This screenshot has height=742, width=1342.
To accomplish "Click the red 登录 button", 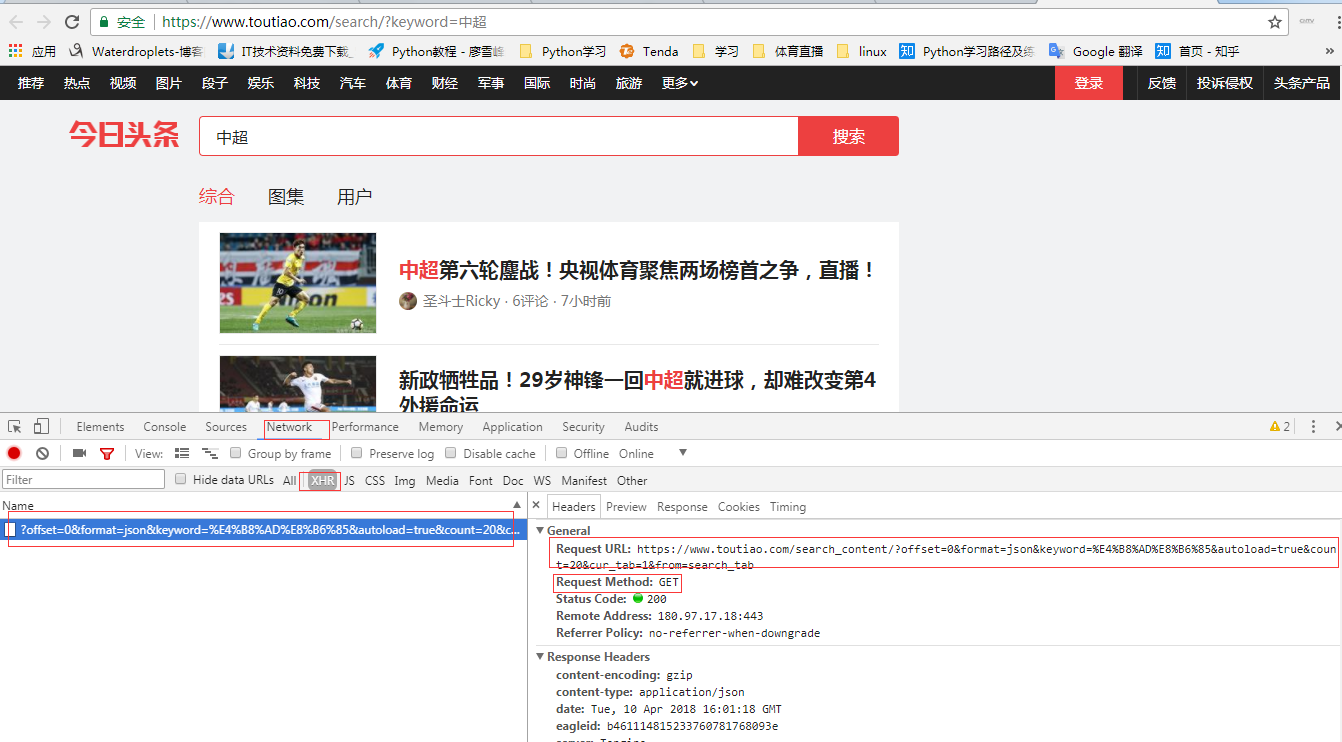I will (1089, 83).
